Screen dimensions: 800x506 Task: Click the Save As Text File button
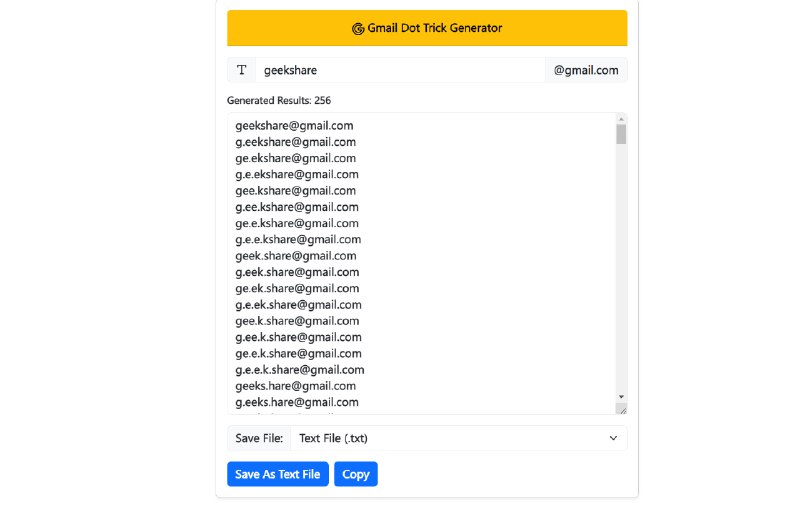coord(277,474)
